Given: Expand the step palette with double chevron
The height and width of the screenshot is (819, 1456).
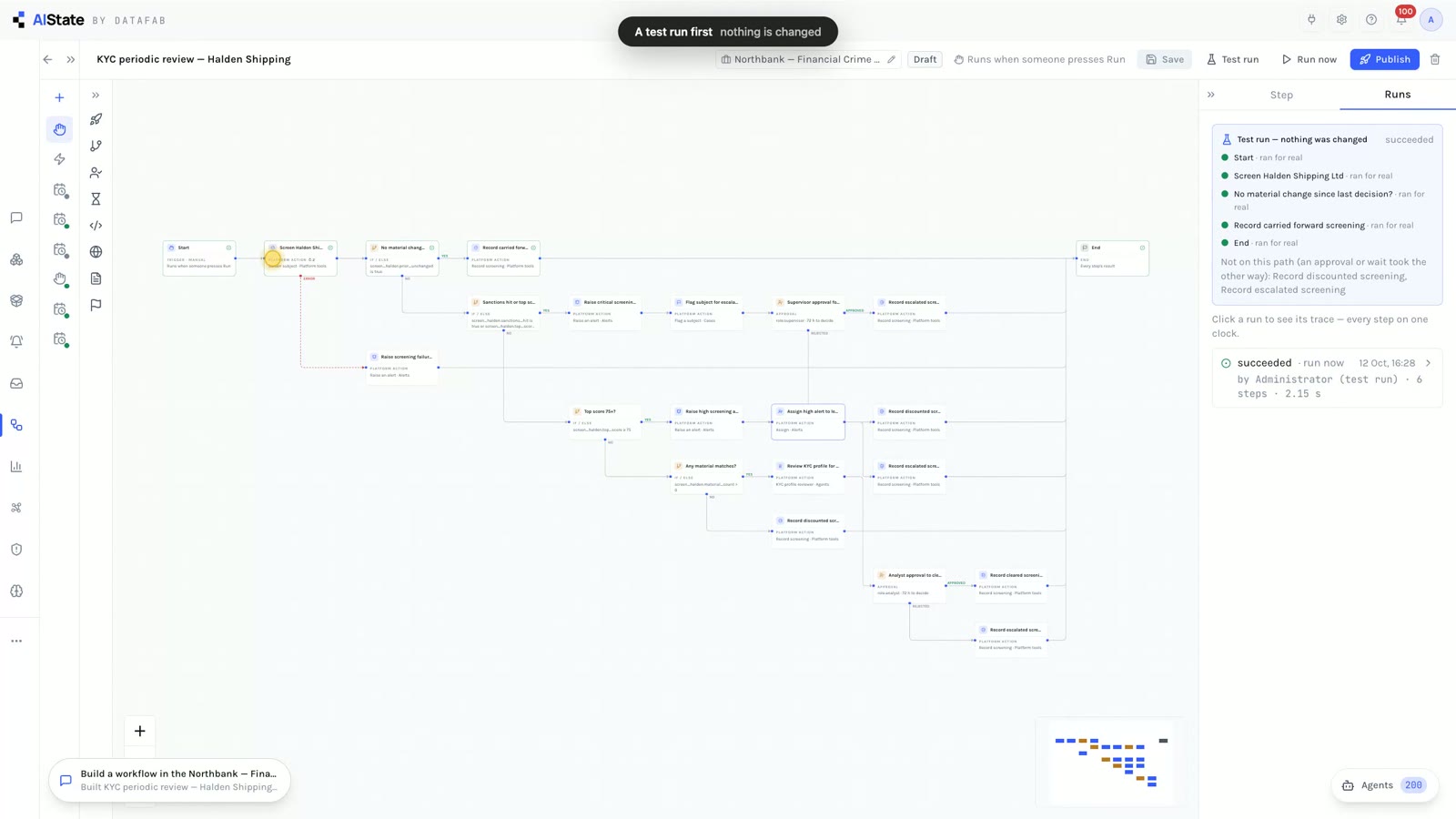Looking at the screenshot, I should tap(96, 95).
